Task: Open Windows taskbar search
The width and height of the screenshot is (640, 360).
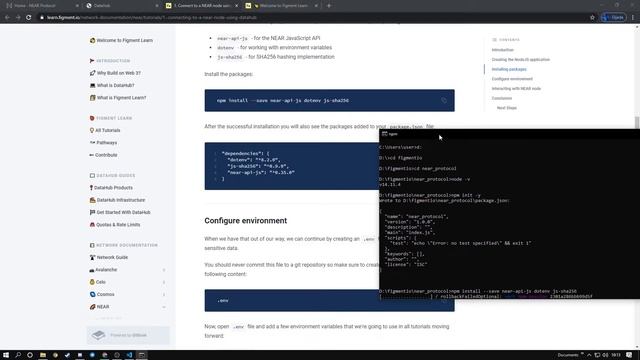Action: [18, 355]
